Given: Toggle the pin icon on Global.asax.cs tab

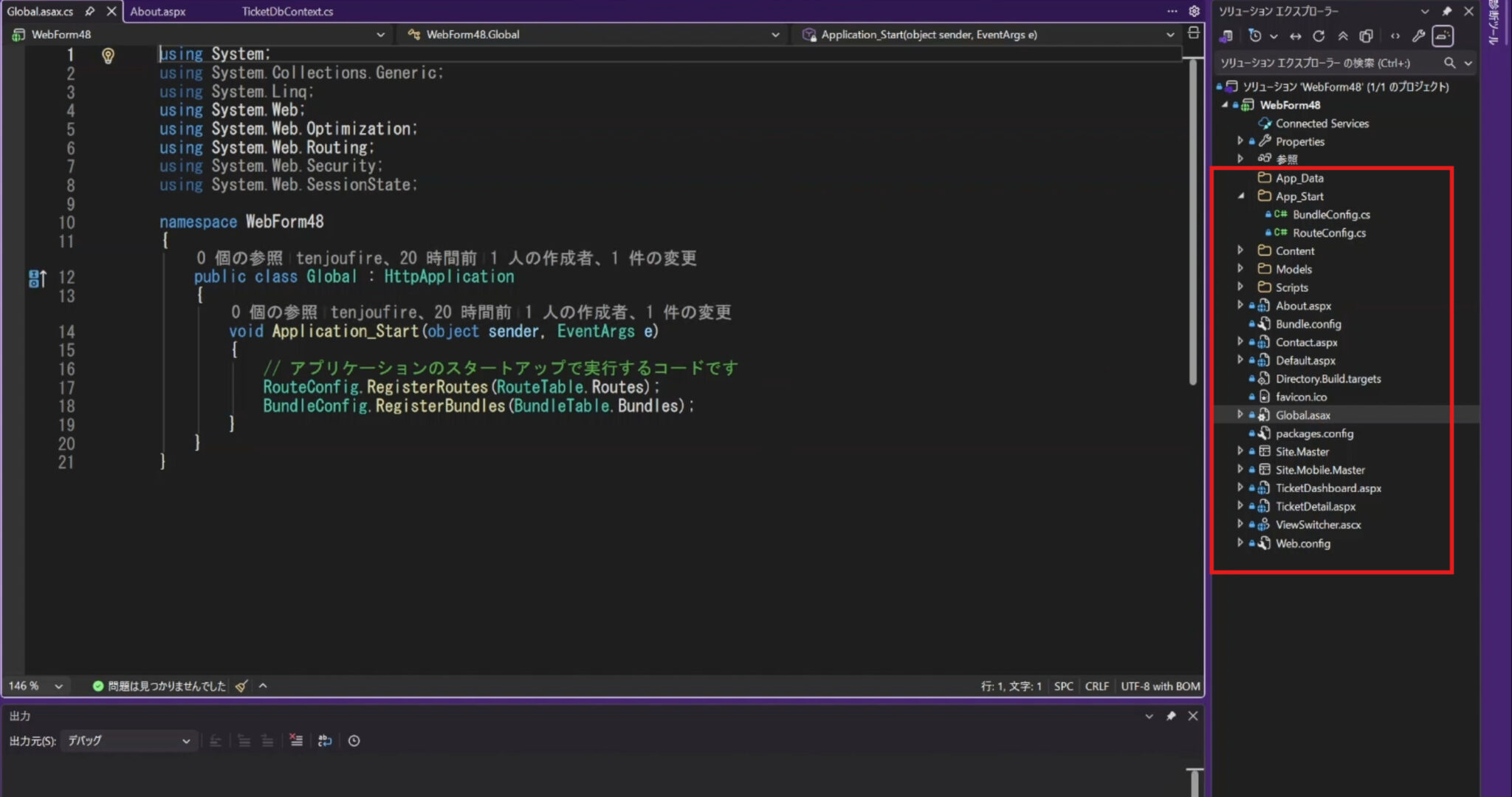Looking at the screenshot, I should click(89, 11).
